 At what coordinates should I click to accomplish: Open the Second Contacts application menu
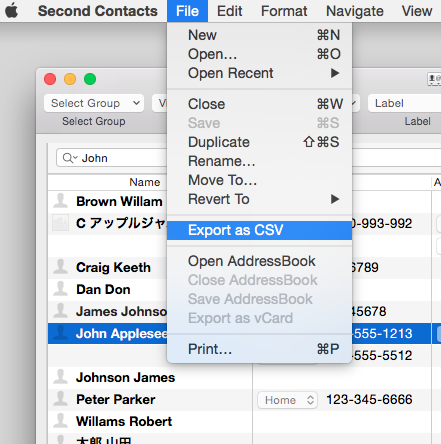pos(97,11)
